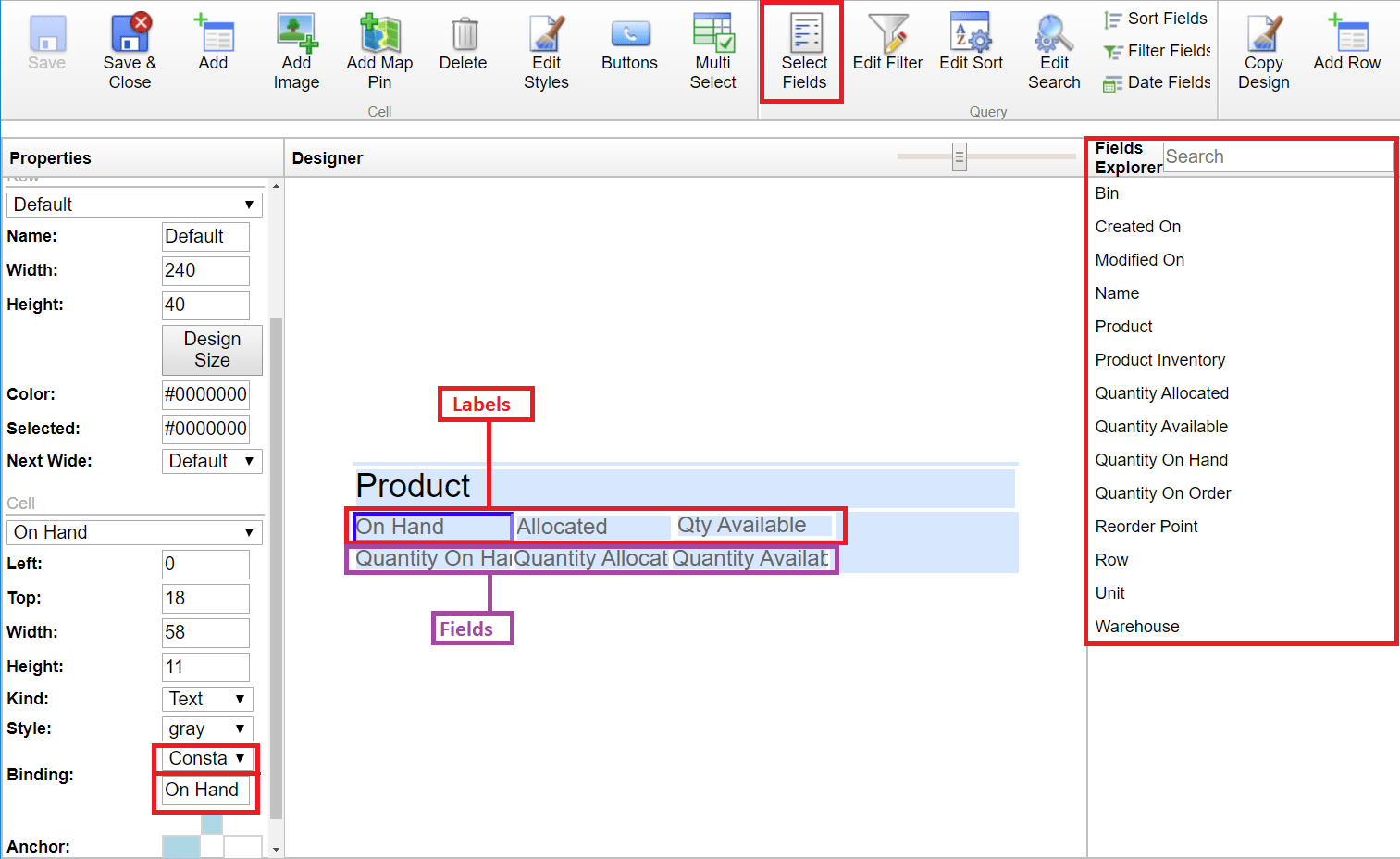
Task: Adjust the Designer zoom slider
Action: [x=960, y=156]
